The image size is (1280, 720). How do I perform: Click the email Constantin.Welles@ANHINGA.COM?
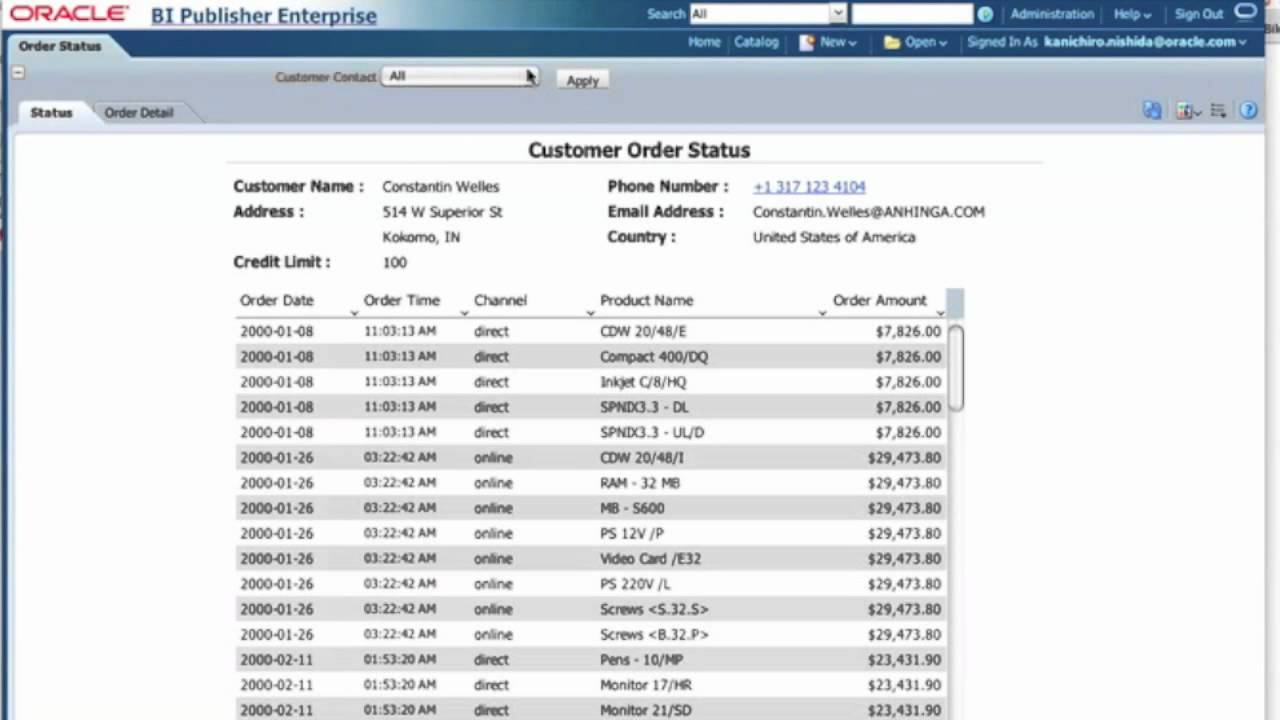pyautogui.click(x=869, y=212)
